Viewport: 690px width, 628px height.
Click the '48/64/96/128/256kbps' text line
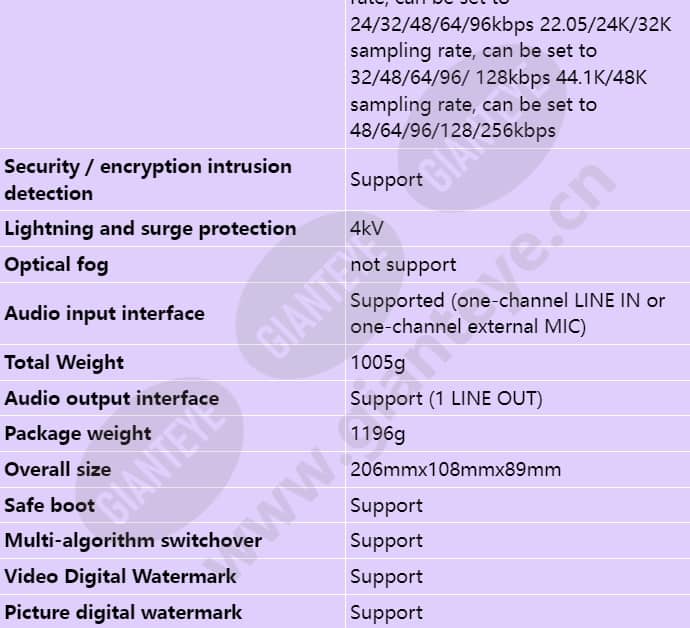point(453,131)
